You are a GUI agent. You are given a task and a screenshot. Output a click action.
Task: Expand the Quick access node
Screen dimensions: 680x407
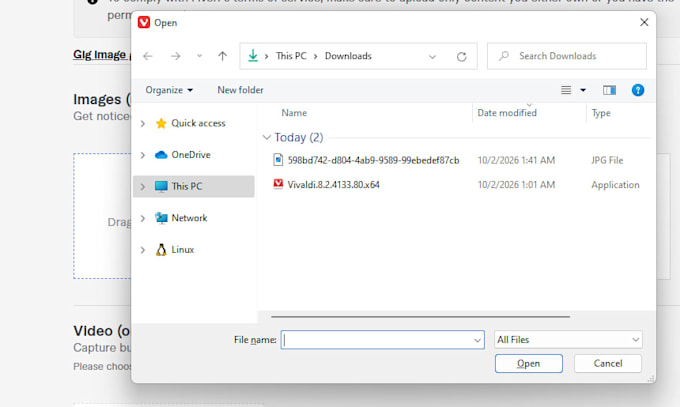(x=143, y=124)
